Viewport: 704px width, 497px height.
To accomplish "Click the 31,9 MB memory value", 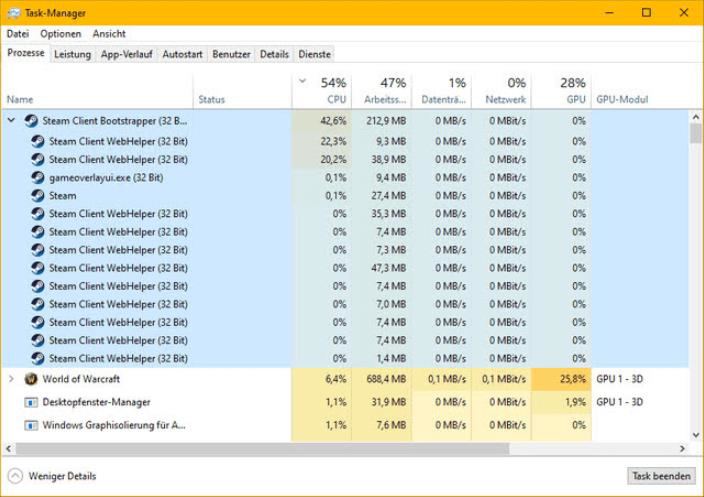I will click(389, 402).
